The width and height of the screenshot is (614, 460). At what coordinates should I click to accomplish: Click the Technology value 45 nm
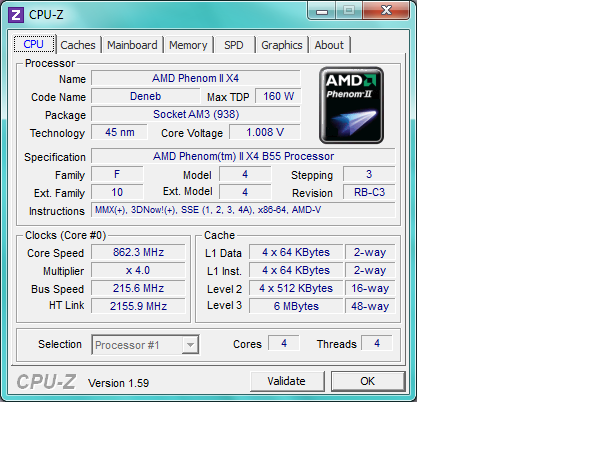pyautogui.click(x=119, y=132)
